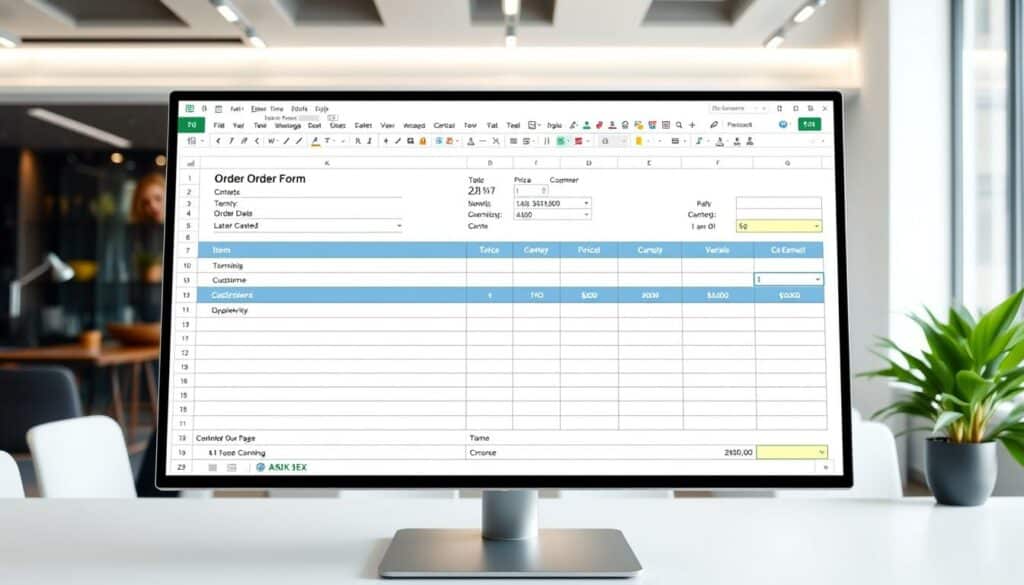Click the underlined person icon in the menu row
The image size is (1024, 585).
(612, 125)
